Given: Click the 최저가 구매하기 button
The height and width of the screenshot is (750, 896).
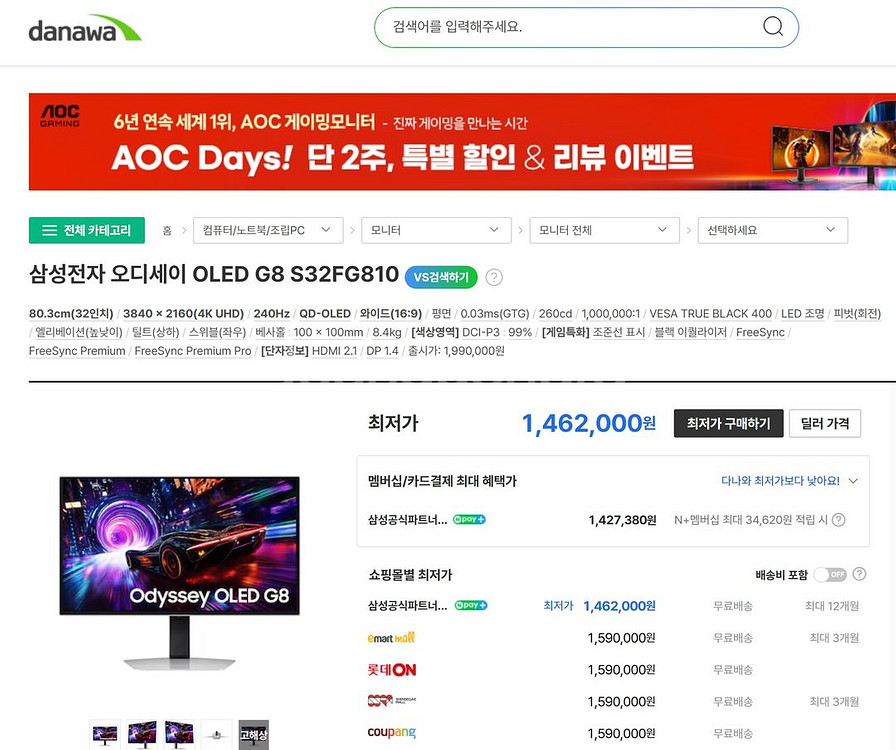Looking at the screenshot, I should [728, 424].
